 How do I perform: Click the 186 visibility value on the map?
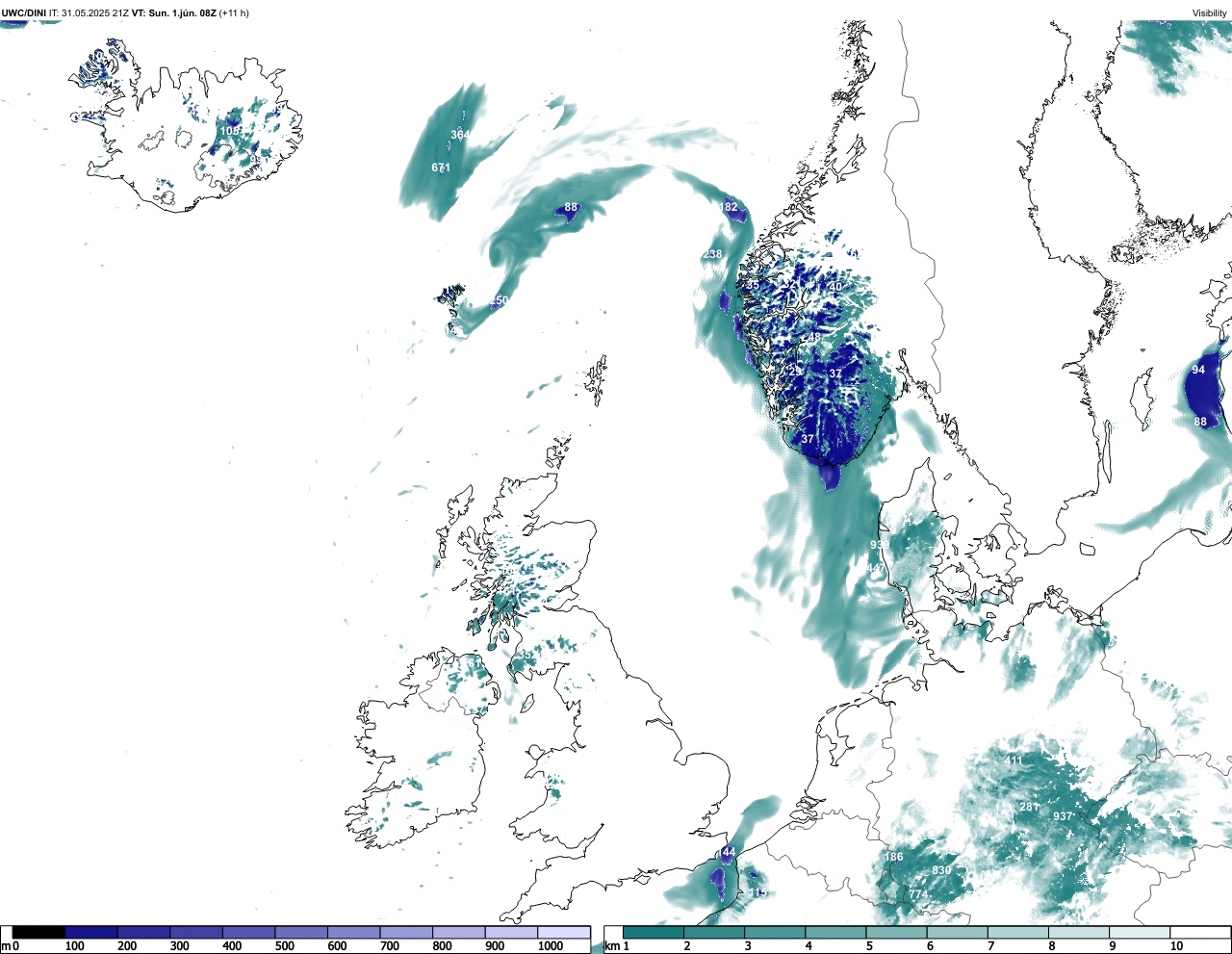click(x=894, y=857)
